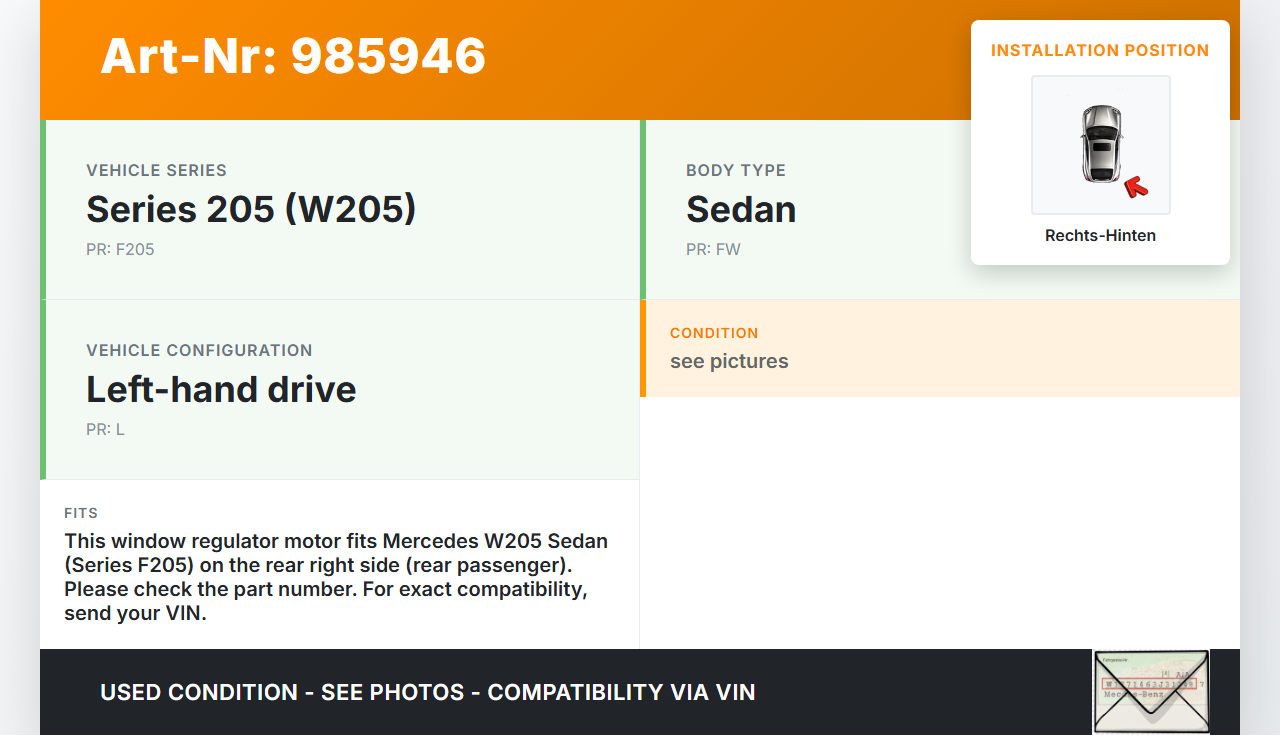
Task: Select the Left-hand drive value
Action: pos(221,389)
